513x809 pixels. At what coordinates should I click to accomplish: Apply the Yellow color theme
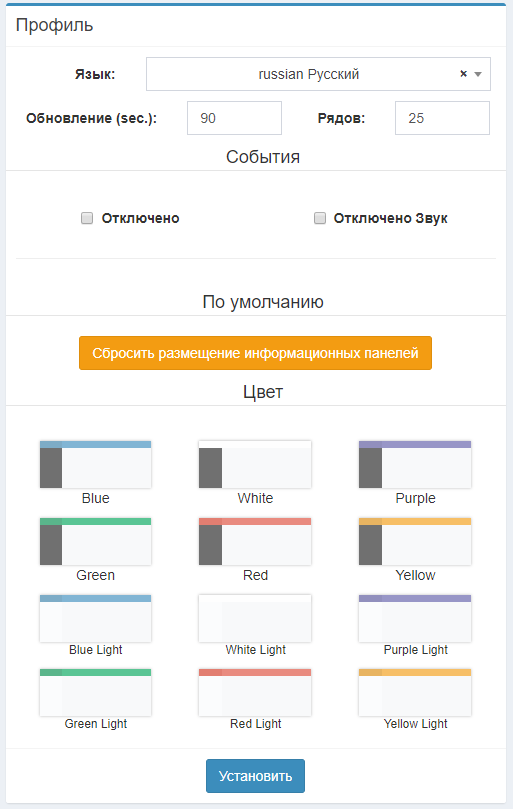[x=415, y=541]
